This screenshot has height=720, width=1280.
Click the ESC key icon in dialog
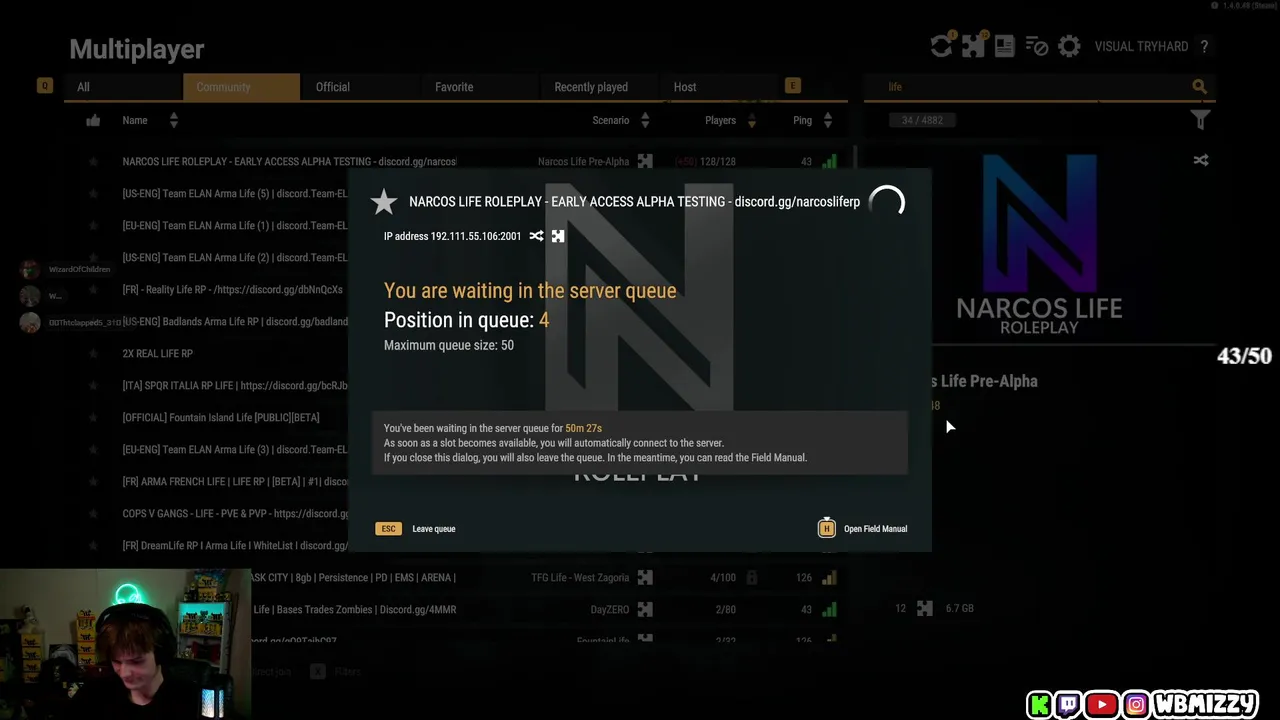(x=388, y=528)
